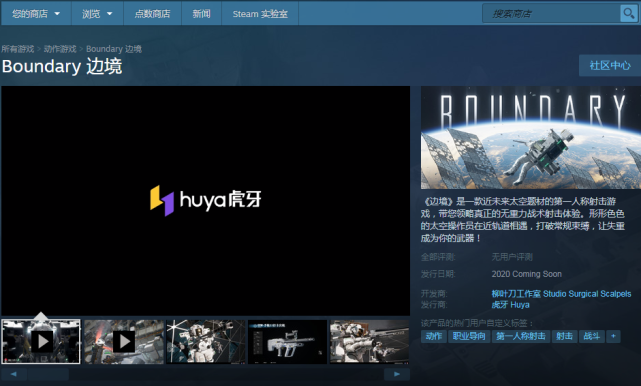Click the search magnifier icon

(x=629, y=13)
